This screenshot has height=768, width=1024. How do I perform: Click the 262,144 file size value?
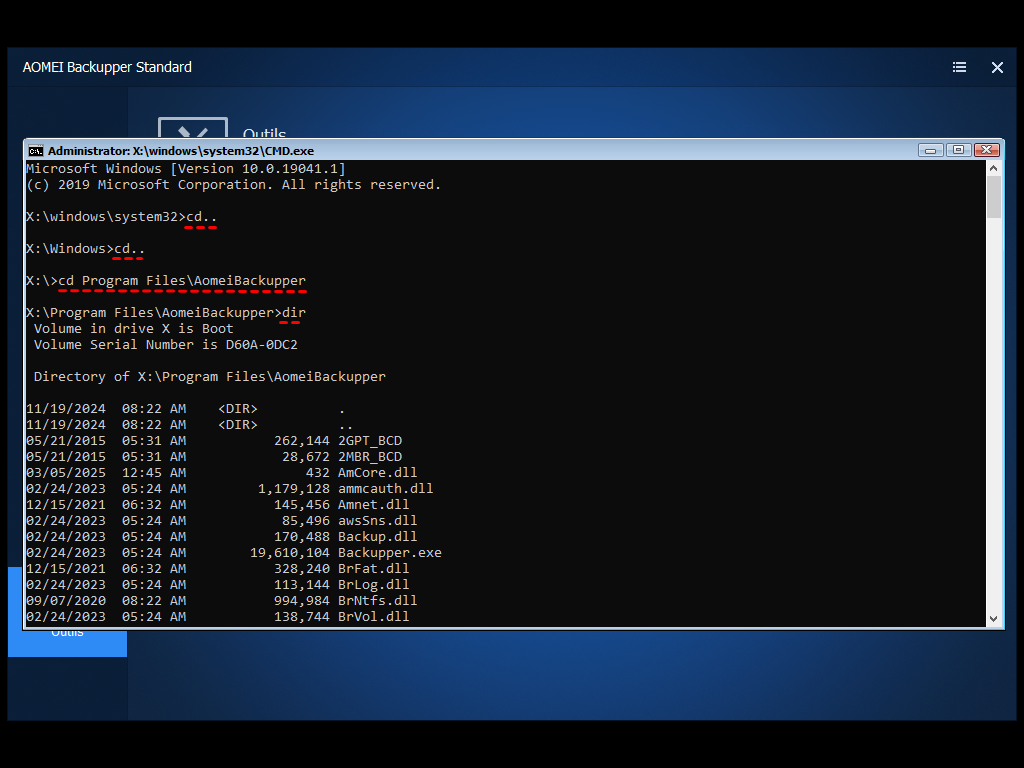coord(302,441)
